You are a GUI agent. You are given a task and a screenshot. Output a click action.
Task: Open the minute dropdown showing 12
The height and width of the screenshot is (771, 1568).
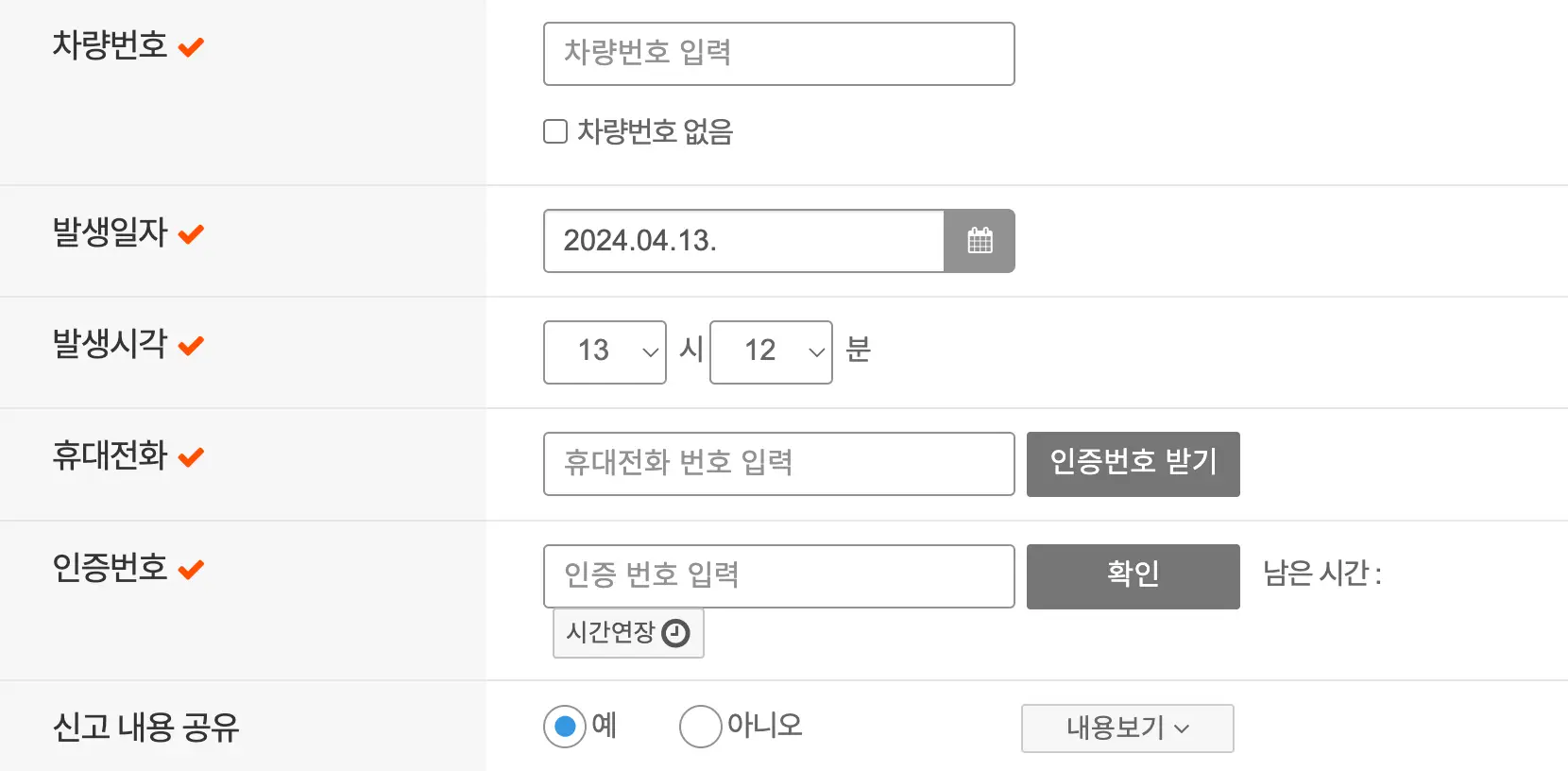click(x=771, y=352)
